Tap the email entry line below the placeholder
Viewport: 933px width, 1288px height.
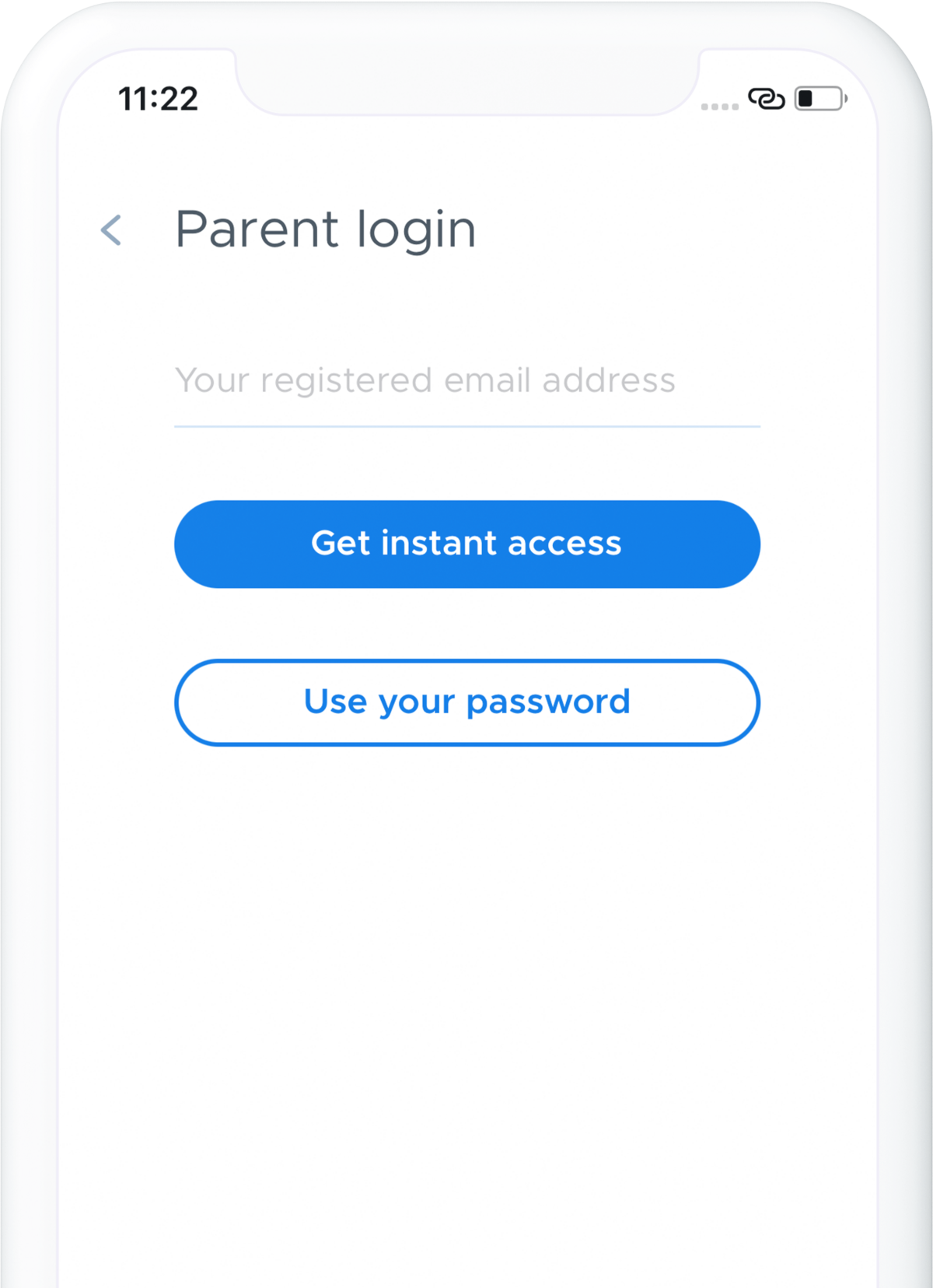pos(466,425)
